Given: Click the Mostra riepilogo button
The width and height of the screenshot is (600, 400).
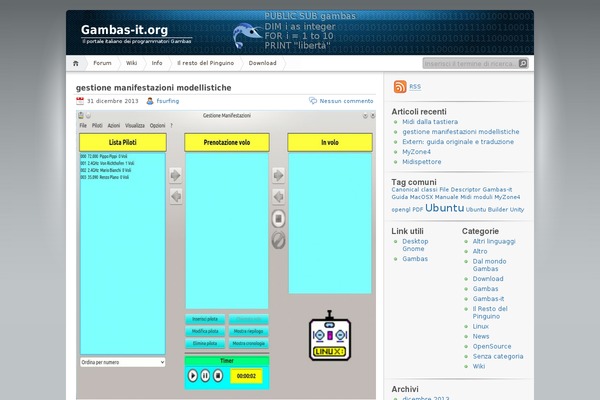Looking at the screenshot, I should pyautogui.click(x=249, y=331).
